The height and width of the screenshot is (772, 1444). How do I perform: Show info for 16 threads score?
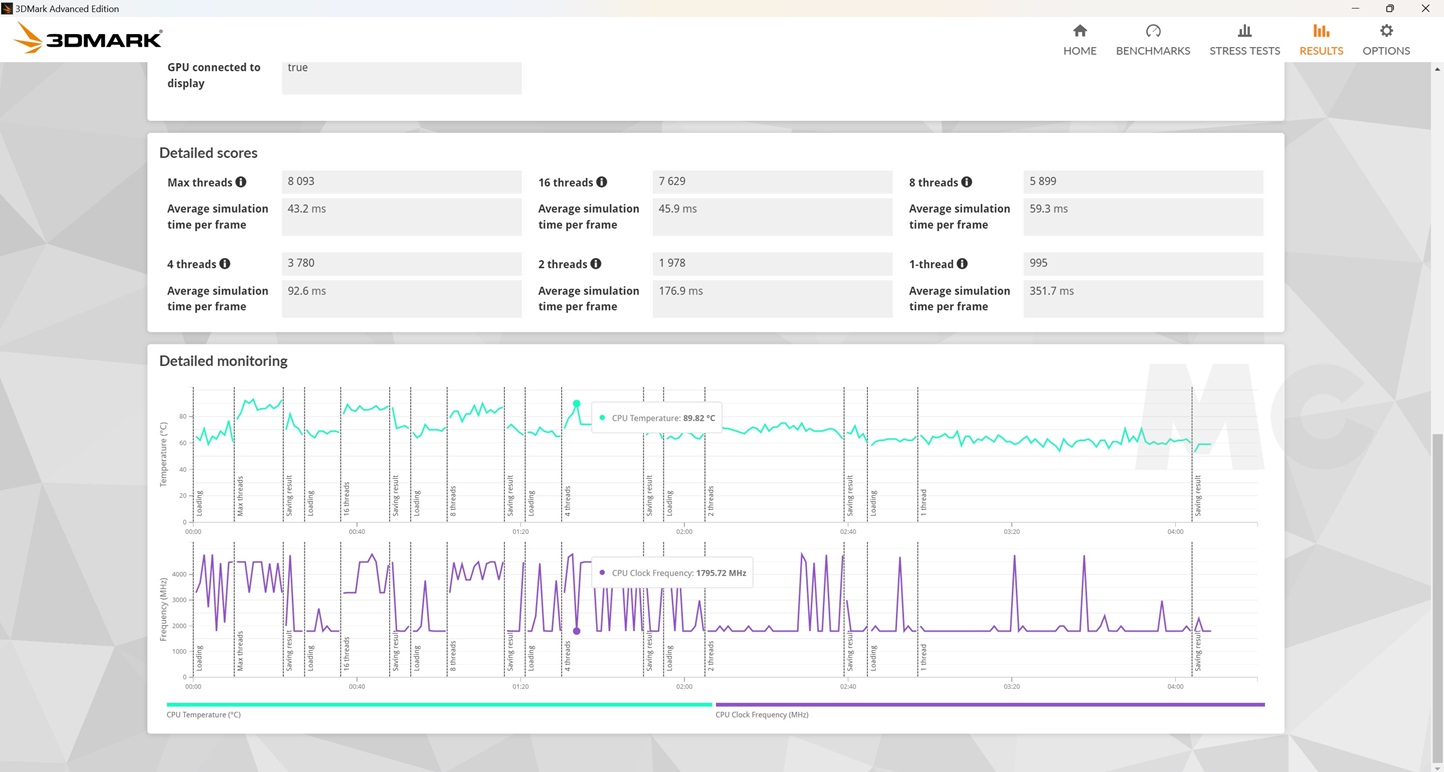point(602,182)
